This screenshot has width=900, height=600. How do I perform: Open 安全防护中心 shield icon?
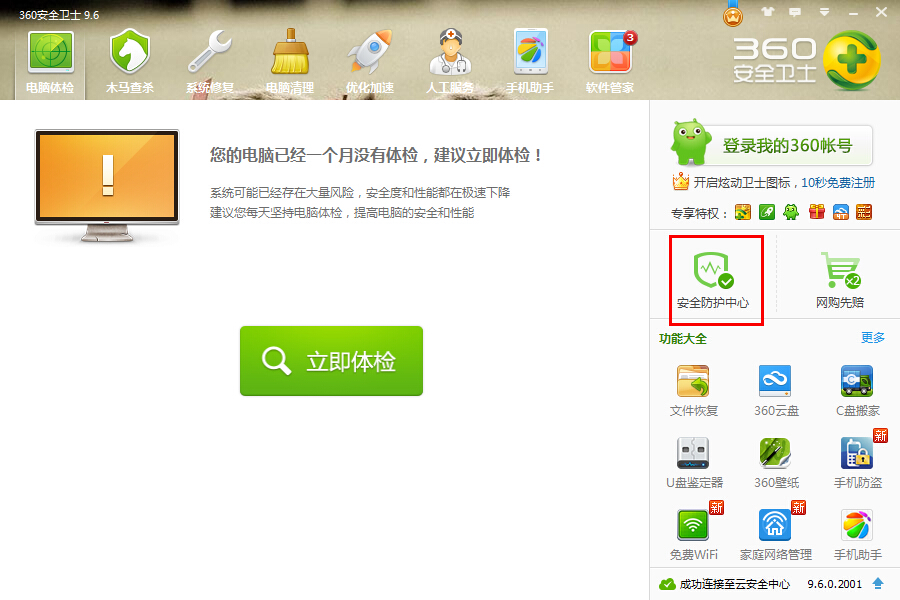(x=713, y=280)
